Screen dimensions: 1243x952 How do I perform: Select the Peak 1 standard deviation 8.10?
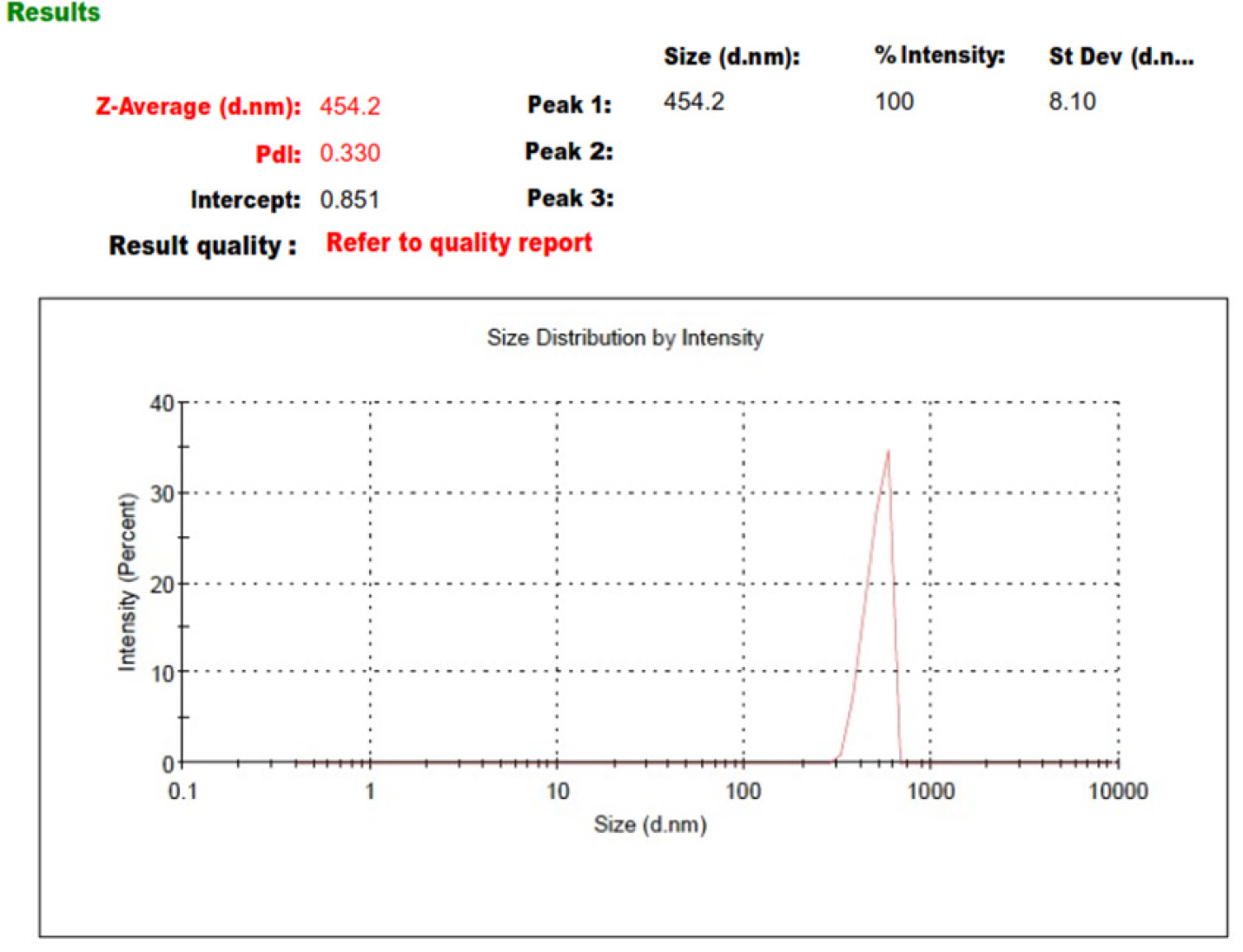tap(1072, 102)
